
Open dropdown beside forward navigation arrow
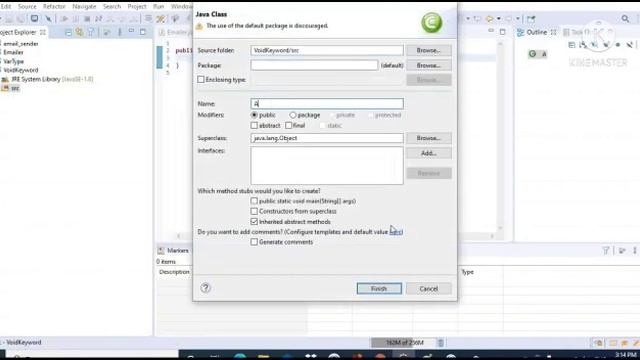pos(518,19)
